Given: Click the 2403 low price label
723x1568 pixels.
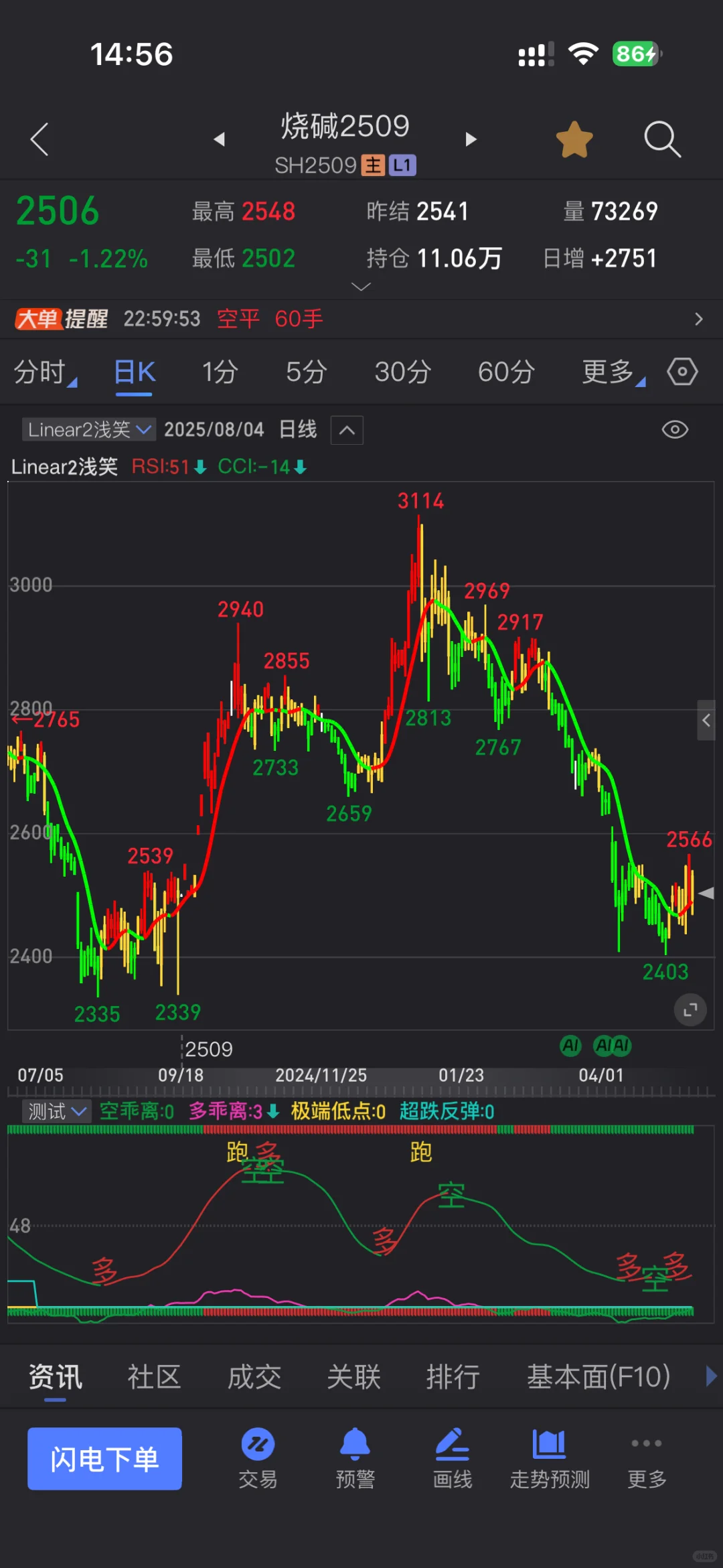Looking at the screenshot, I should (665, 972).
